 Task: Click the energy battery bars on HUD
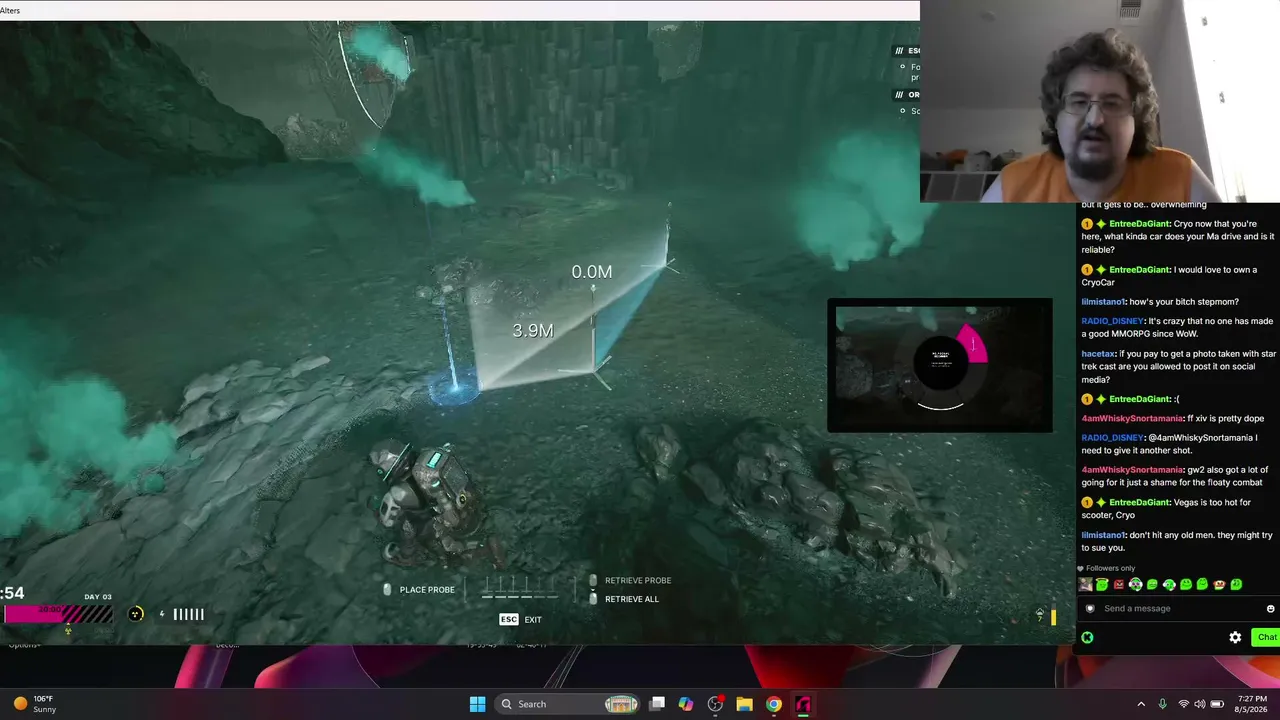click(x=188, y=614)
